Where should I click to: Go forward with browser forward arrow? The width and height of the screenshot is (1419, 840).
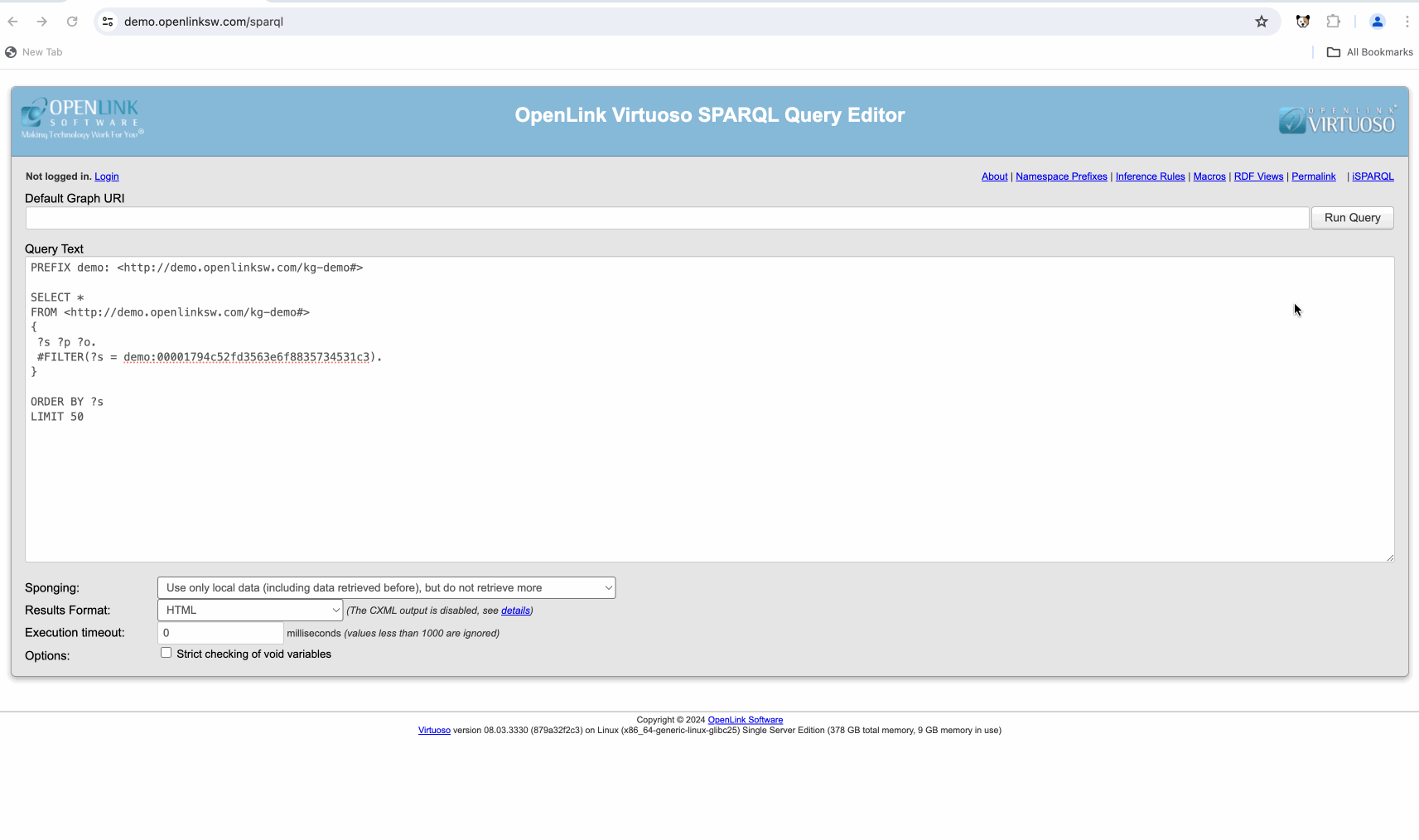41,22
